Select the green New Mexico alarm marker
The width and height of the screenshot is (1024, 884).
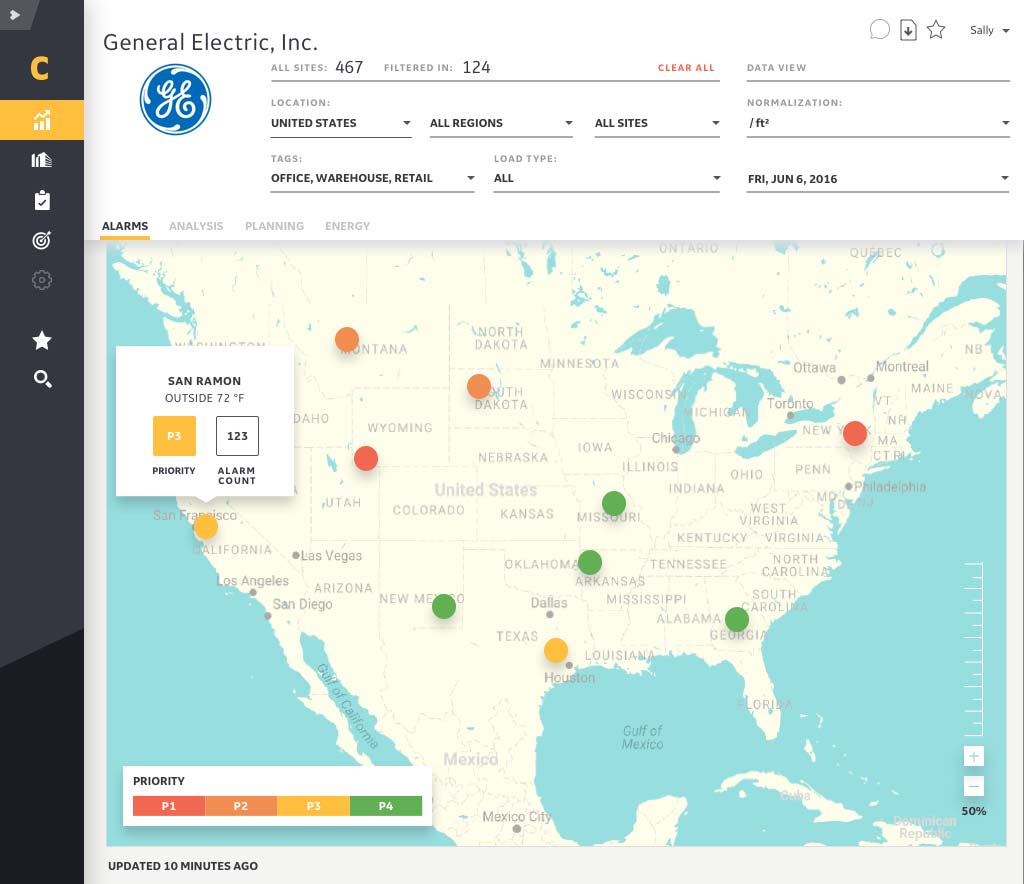[443, 607]
